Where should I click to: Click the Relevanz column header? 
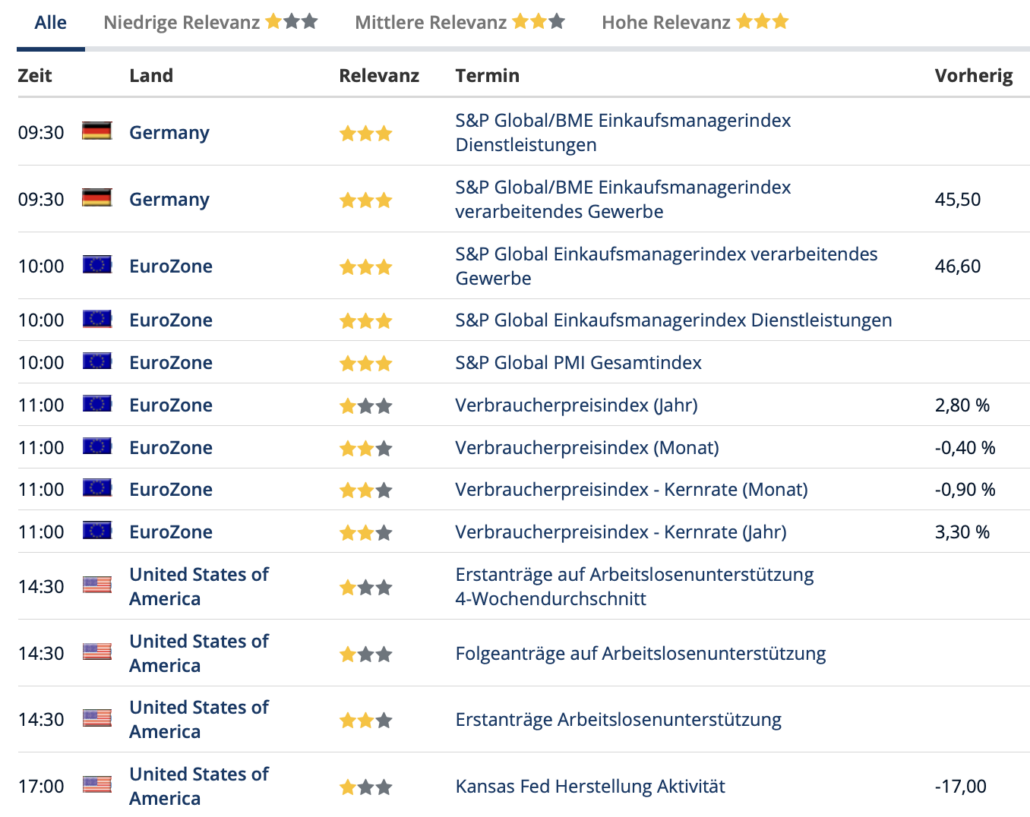coord(379,75)
